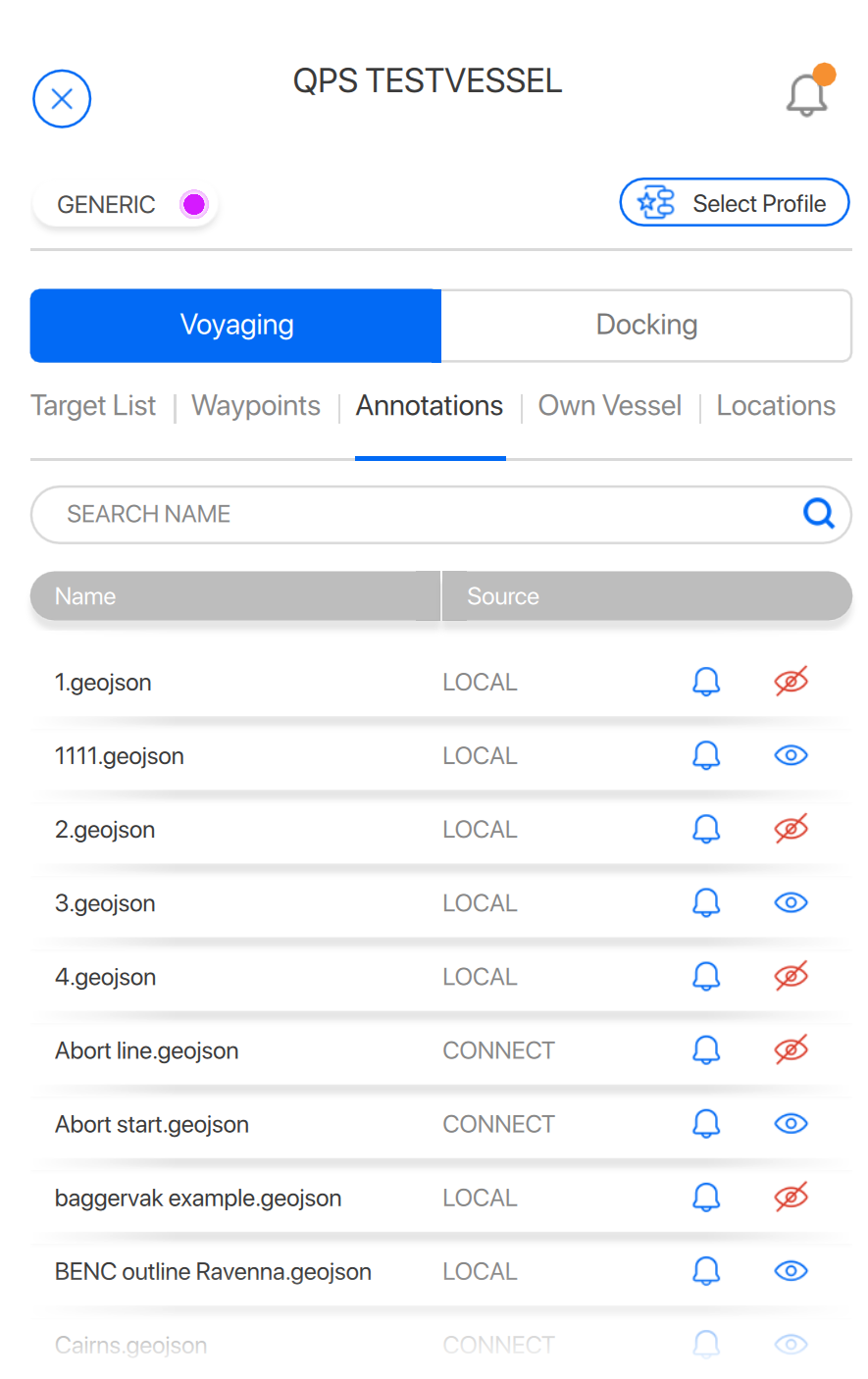Click the search magnifier icon
The width and height of the screenshot is (868, 1379).
coord(818,513)
